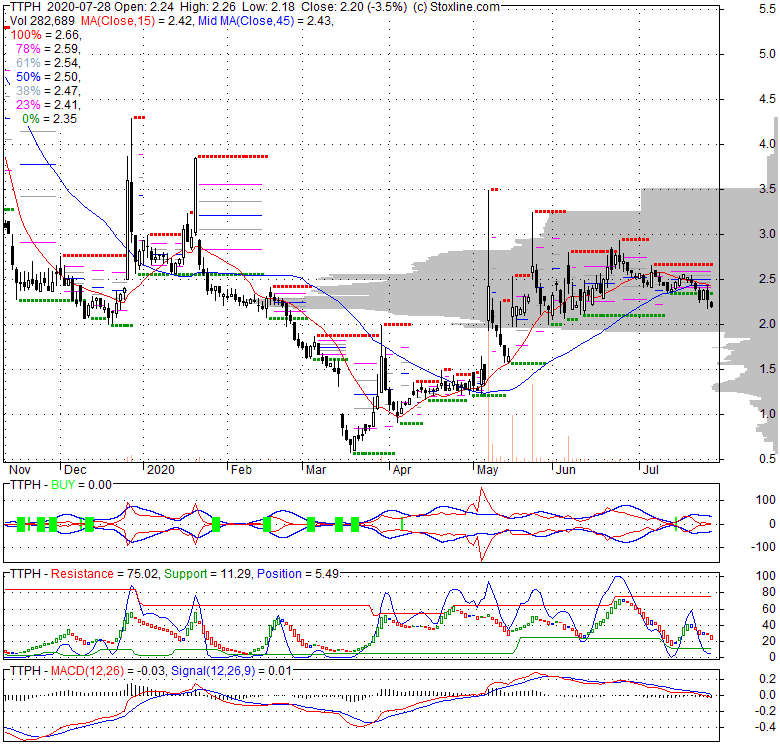Click the 'Mid MA(Close,45) = 2.43' legend
The width and height of the screenshot is (780, 745).
point(265,21)
